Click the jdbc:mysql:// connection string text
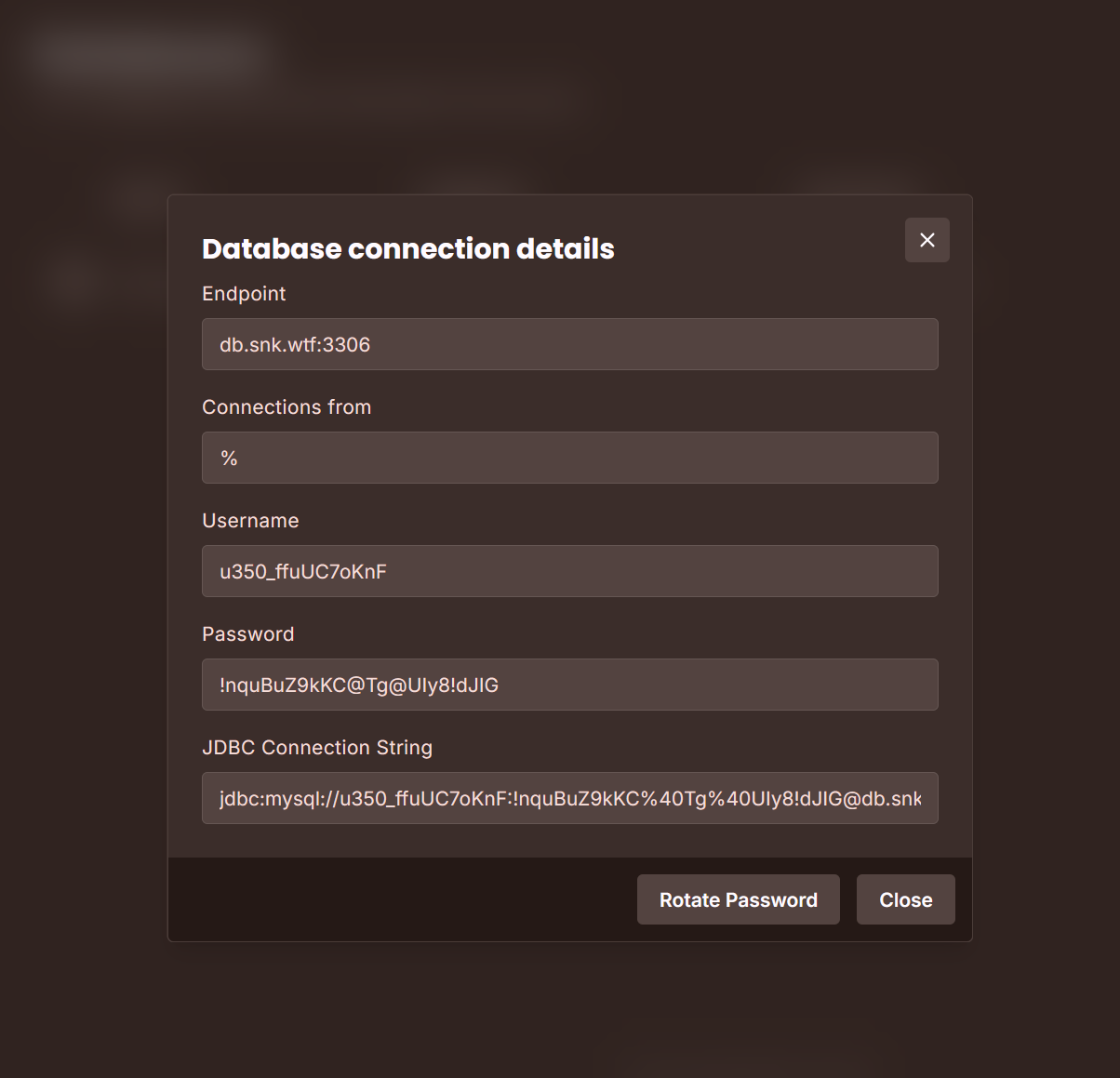Viewport: 1120px width, 1078px height. click(x=465, y=799)
